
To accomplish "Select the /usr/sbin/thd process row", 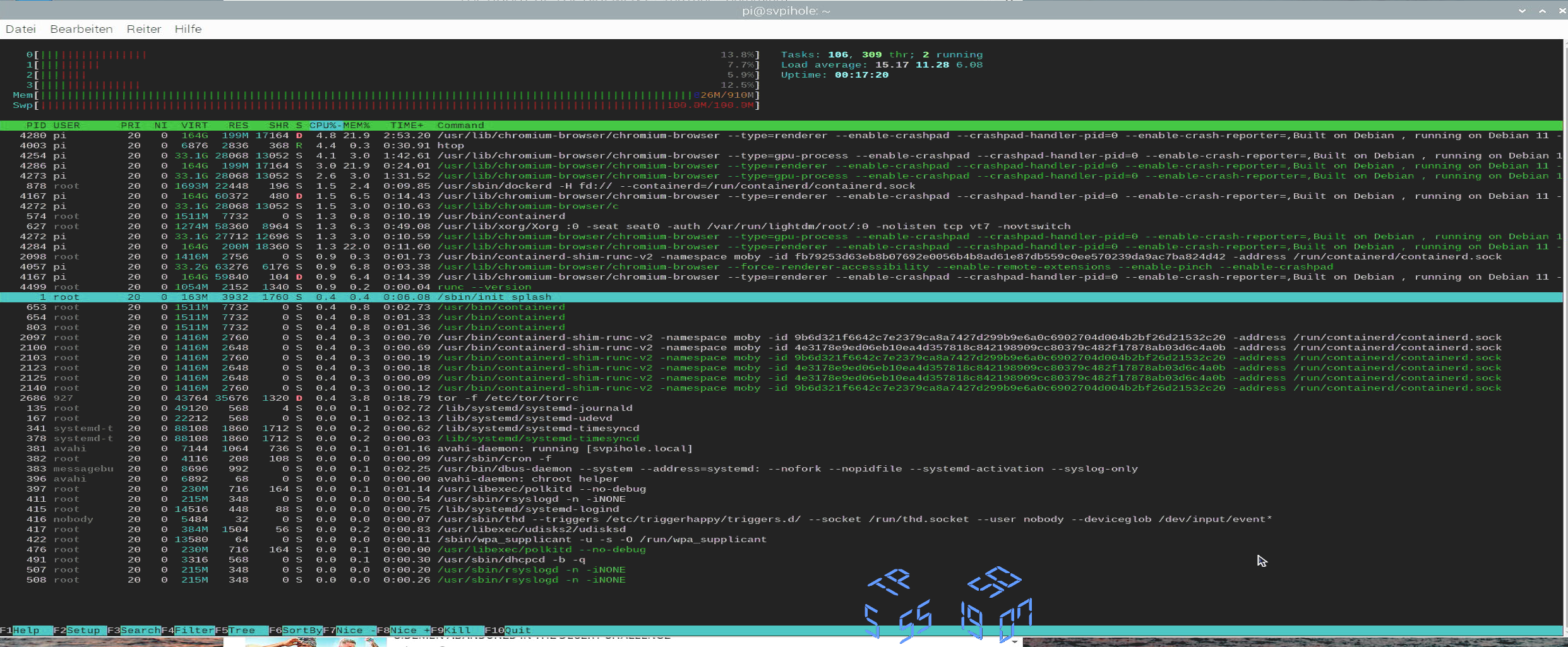I will 781,519.
